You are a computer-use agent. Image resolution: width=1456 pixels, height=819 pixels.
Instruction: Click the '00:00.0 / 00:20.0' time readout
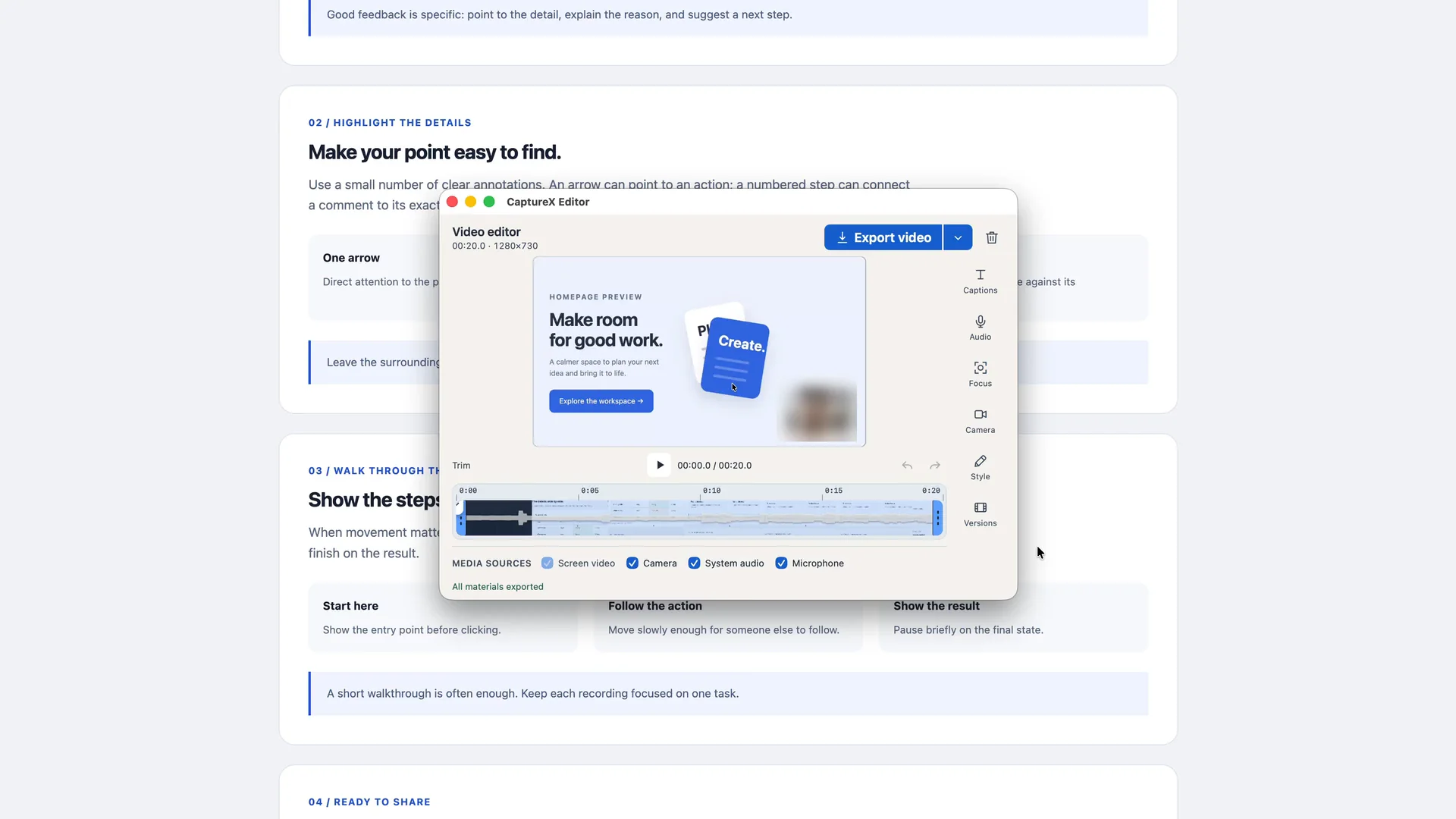[714, 466]
